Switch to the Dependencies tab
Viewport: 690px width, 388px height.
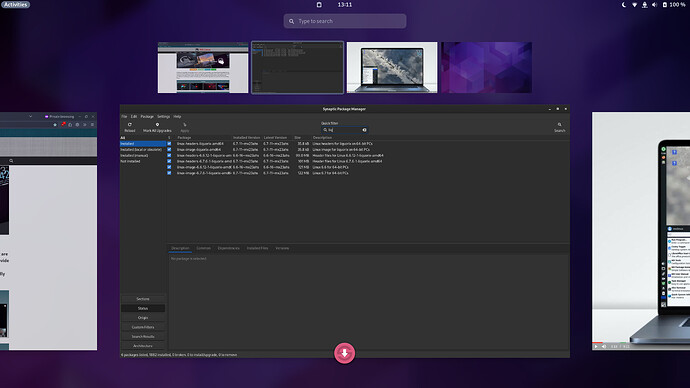(228, 248)
